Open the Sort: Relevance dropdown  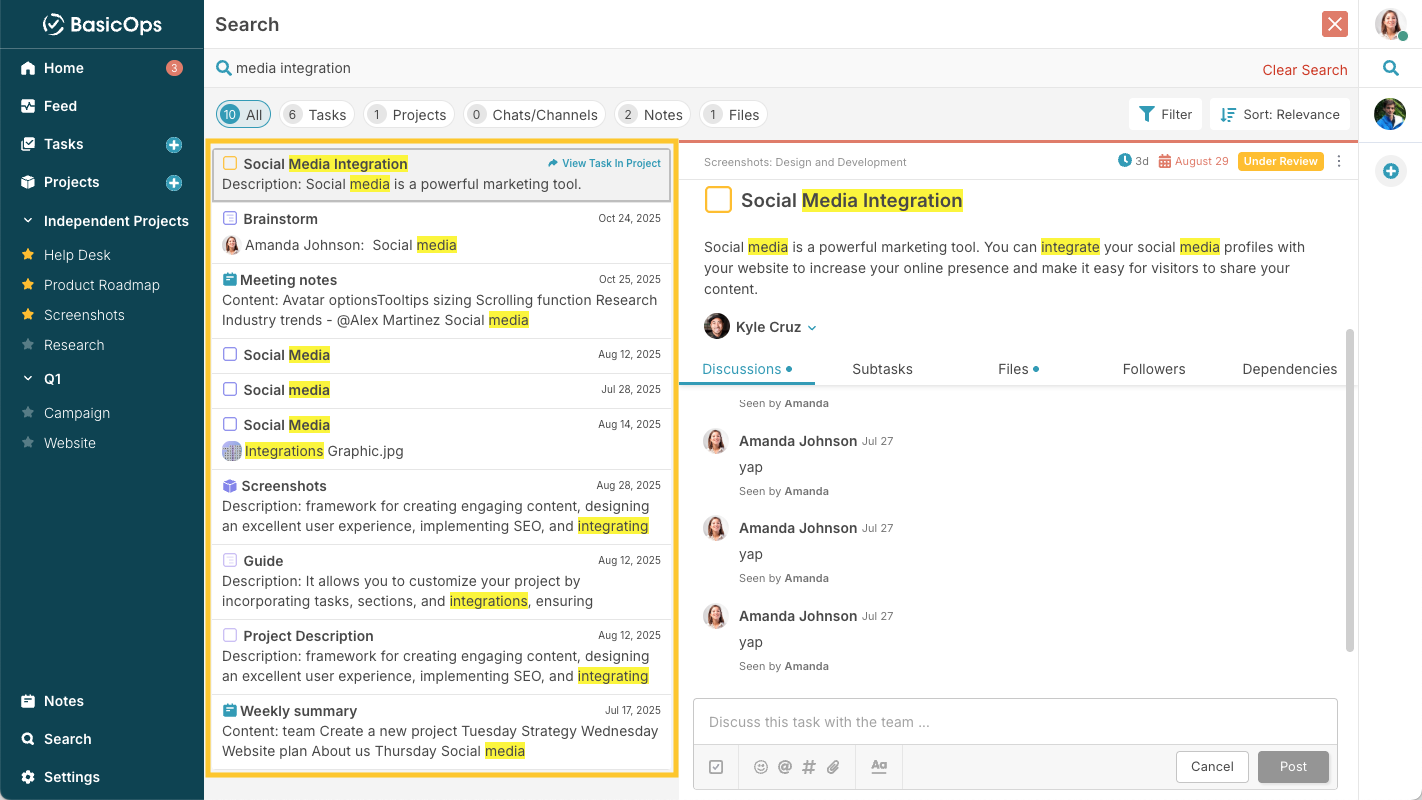(x=1280, y=114)
